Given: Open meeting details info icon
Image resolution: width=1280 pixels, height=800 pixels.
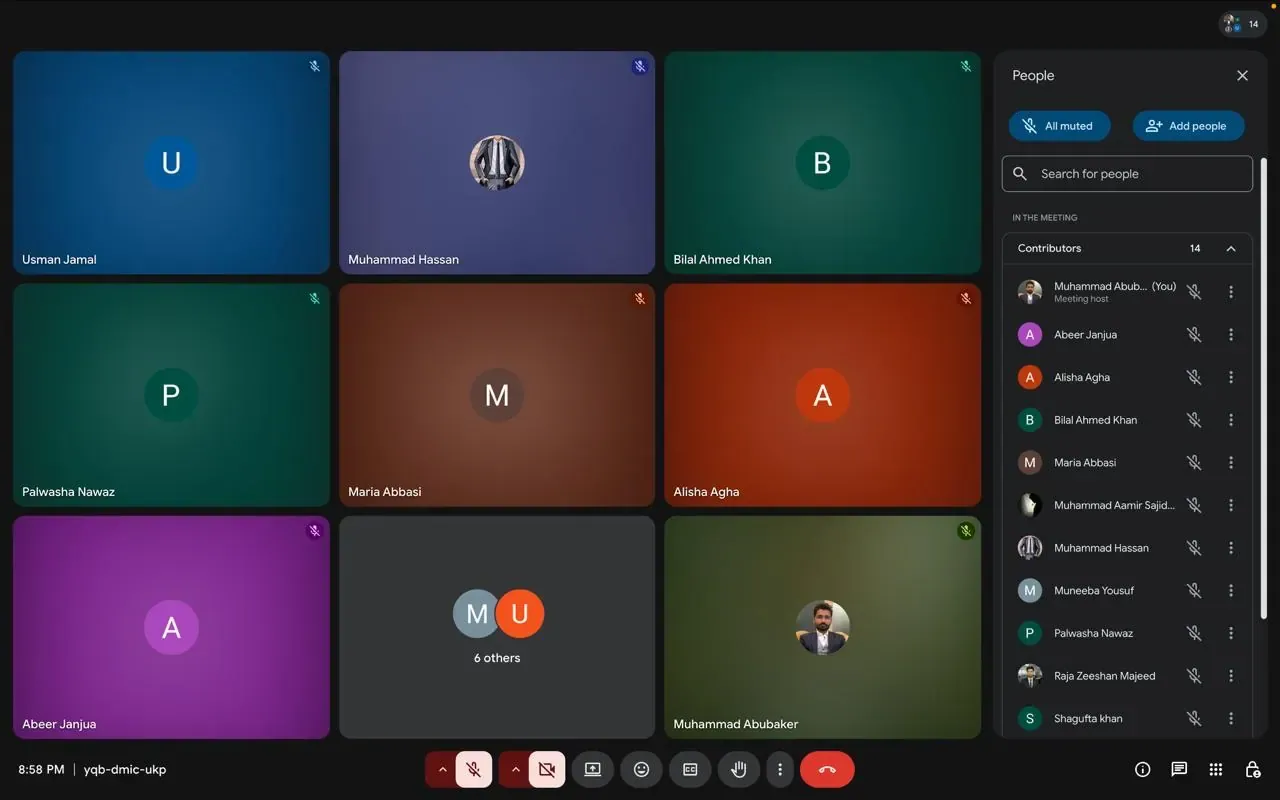Looking at the screenshot, I should [x=1143, y=769].
